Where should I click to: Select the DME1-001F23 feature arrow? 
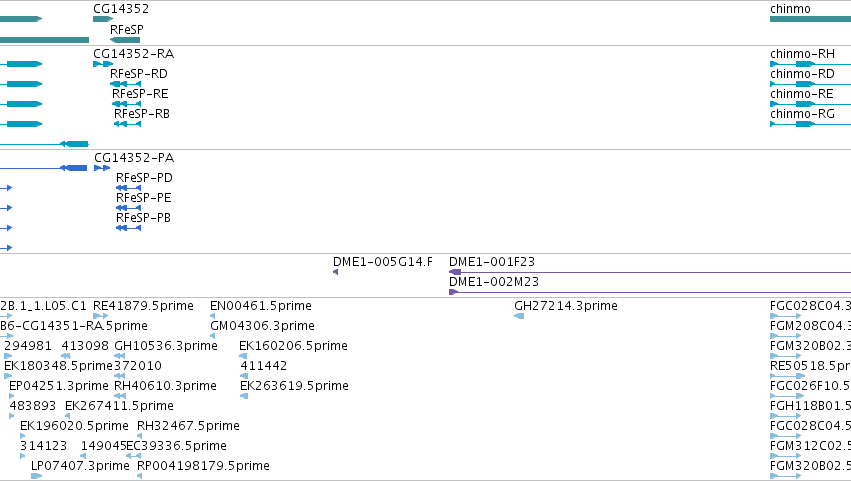[x=650, y=272]
